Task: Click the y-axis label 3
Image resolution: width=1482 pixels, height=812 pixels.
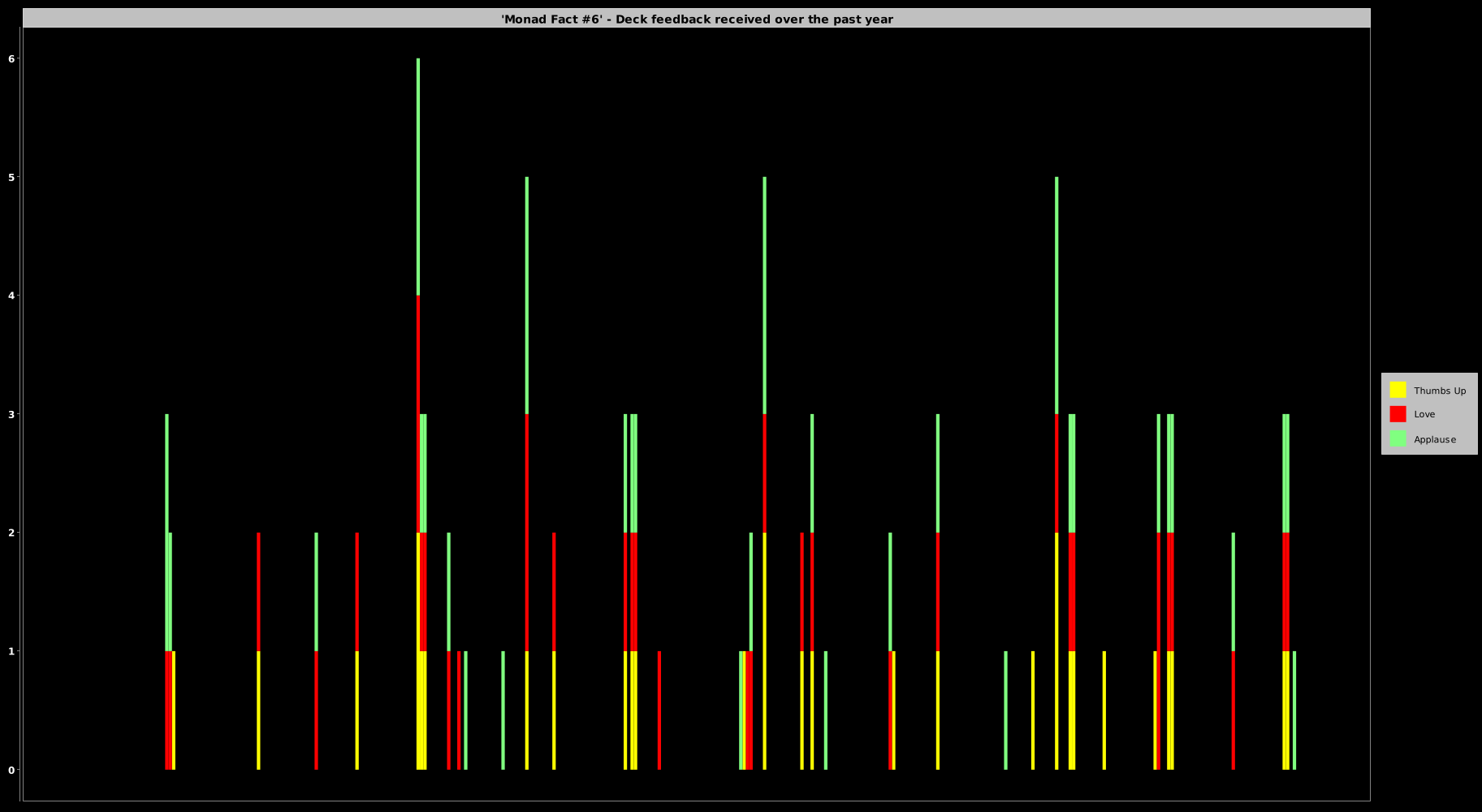Action: coord(11,414)
